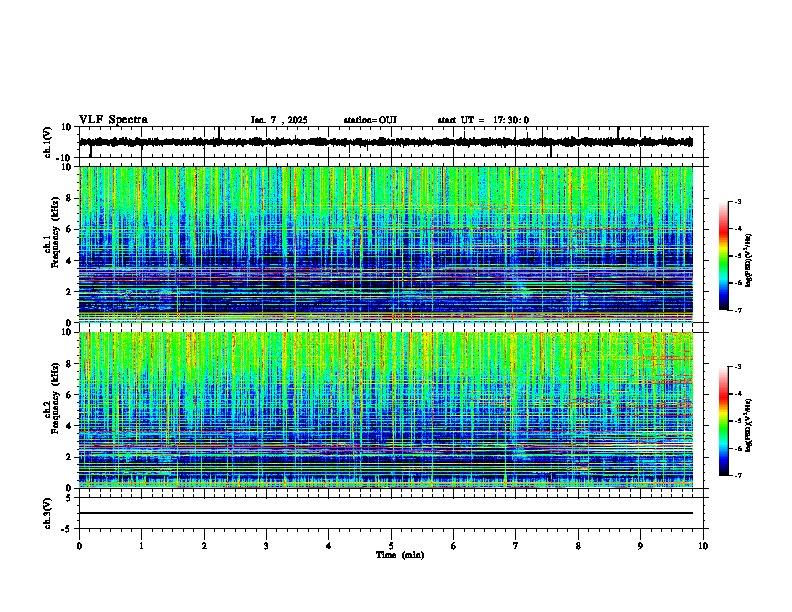Click the "start UT = 17:30:0" label
This screenshot has height=612, width=792.
coord(483,120)
